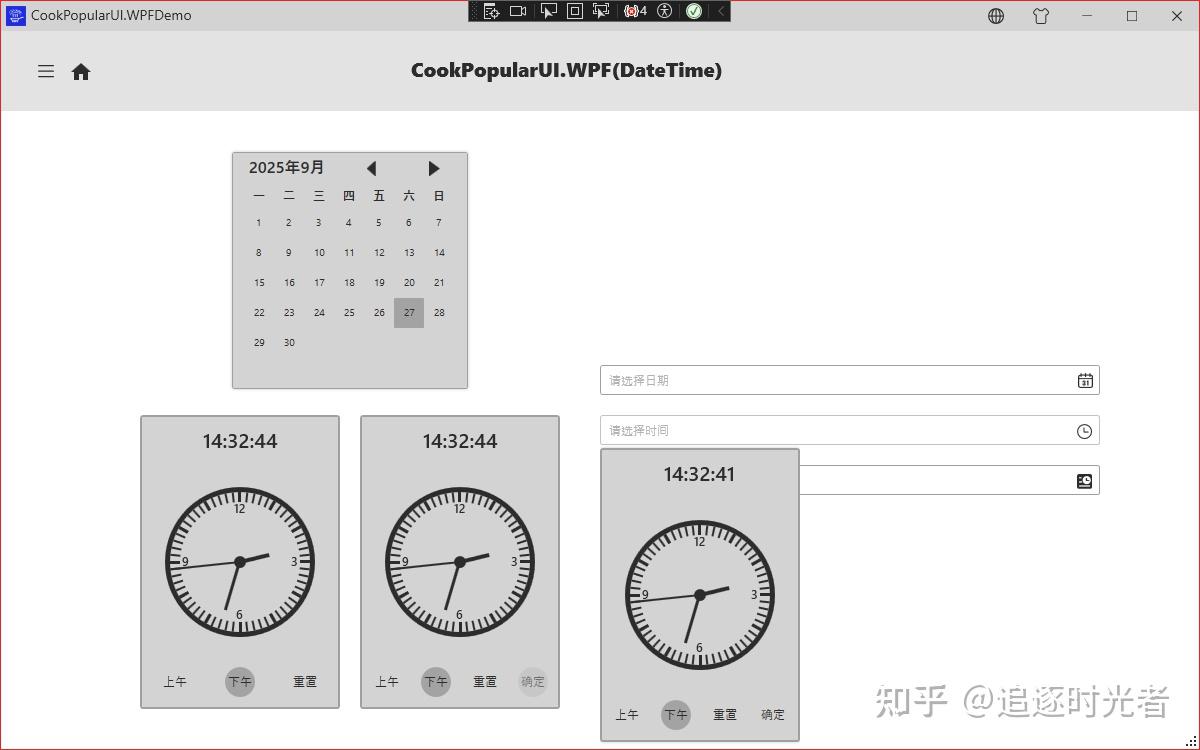Click the CookPopularUI app icon in the title bar
The height and width of the screenshot is (750, 1200).
13,15
